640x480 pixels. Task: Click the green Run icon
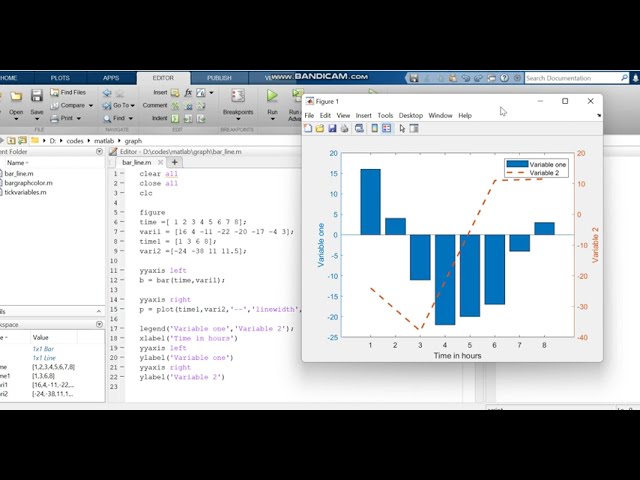pos(272,96)
